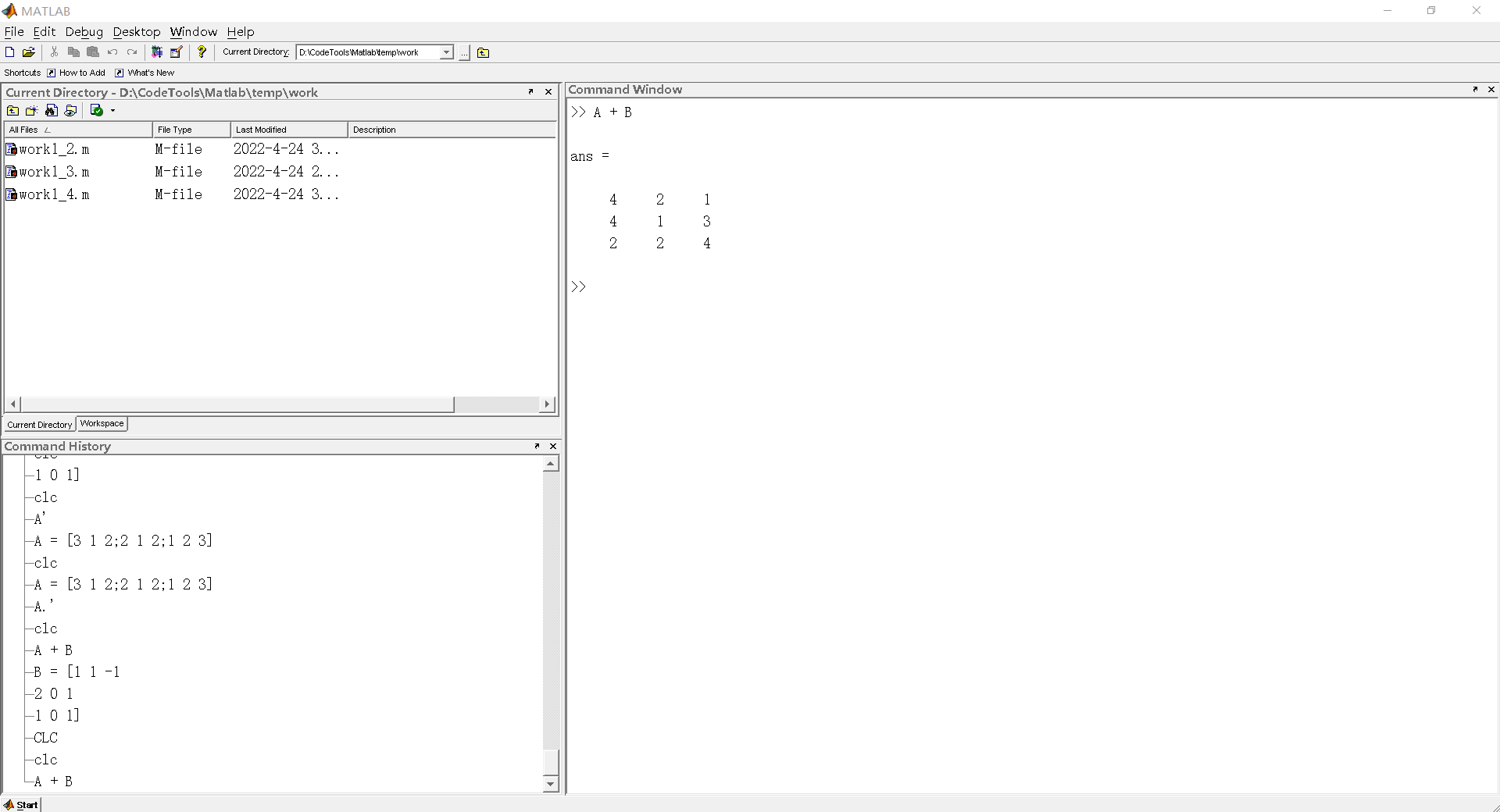Switch to the Workspace tab
This screenshot has width=1500, height=812.
[102, 424]
